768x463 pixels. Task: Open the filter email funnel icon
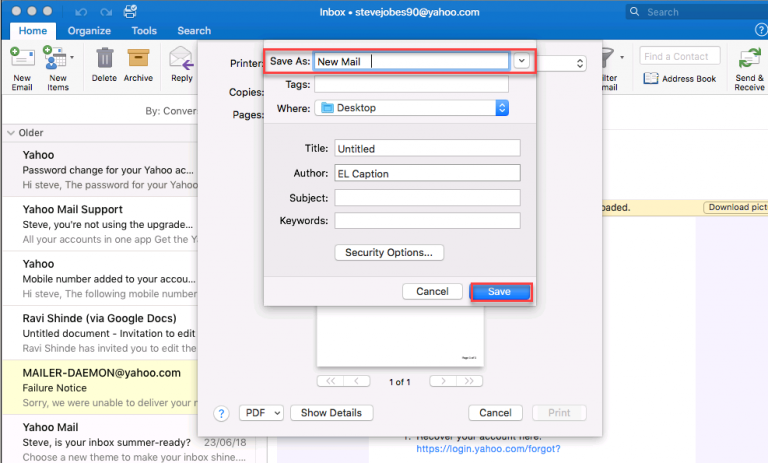tap(607, 57)
